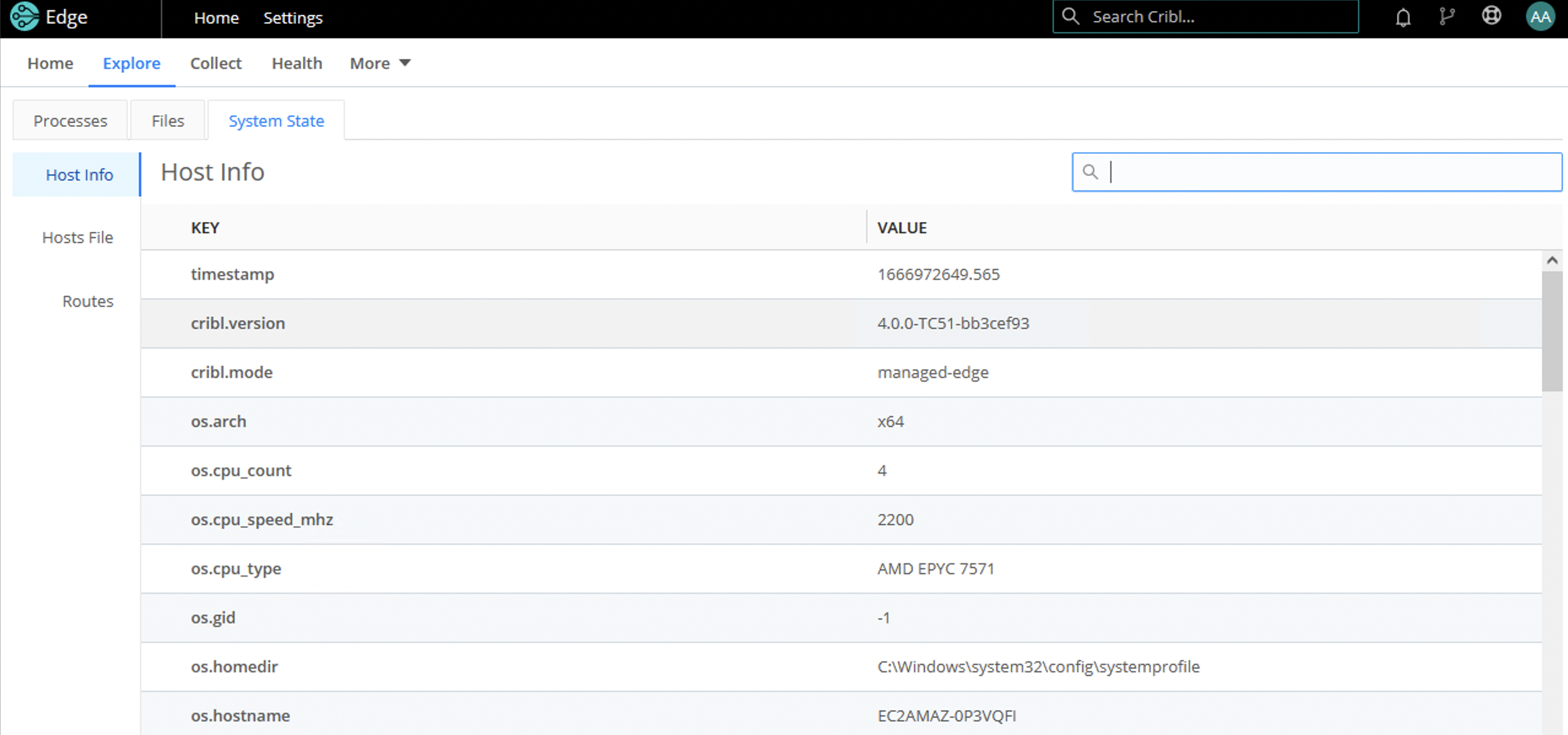The height and width of the screenshot is (735, 1568).
Task: Click the search icon in Host Info panel
Action: (x=1091, y=172)
